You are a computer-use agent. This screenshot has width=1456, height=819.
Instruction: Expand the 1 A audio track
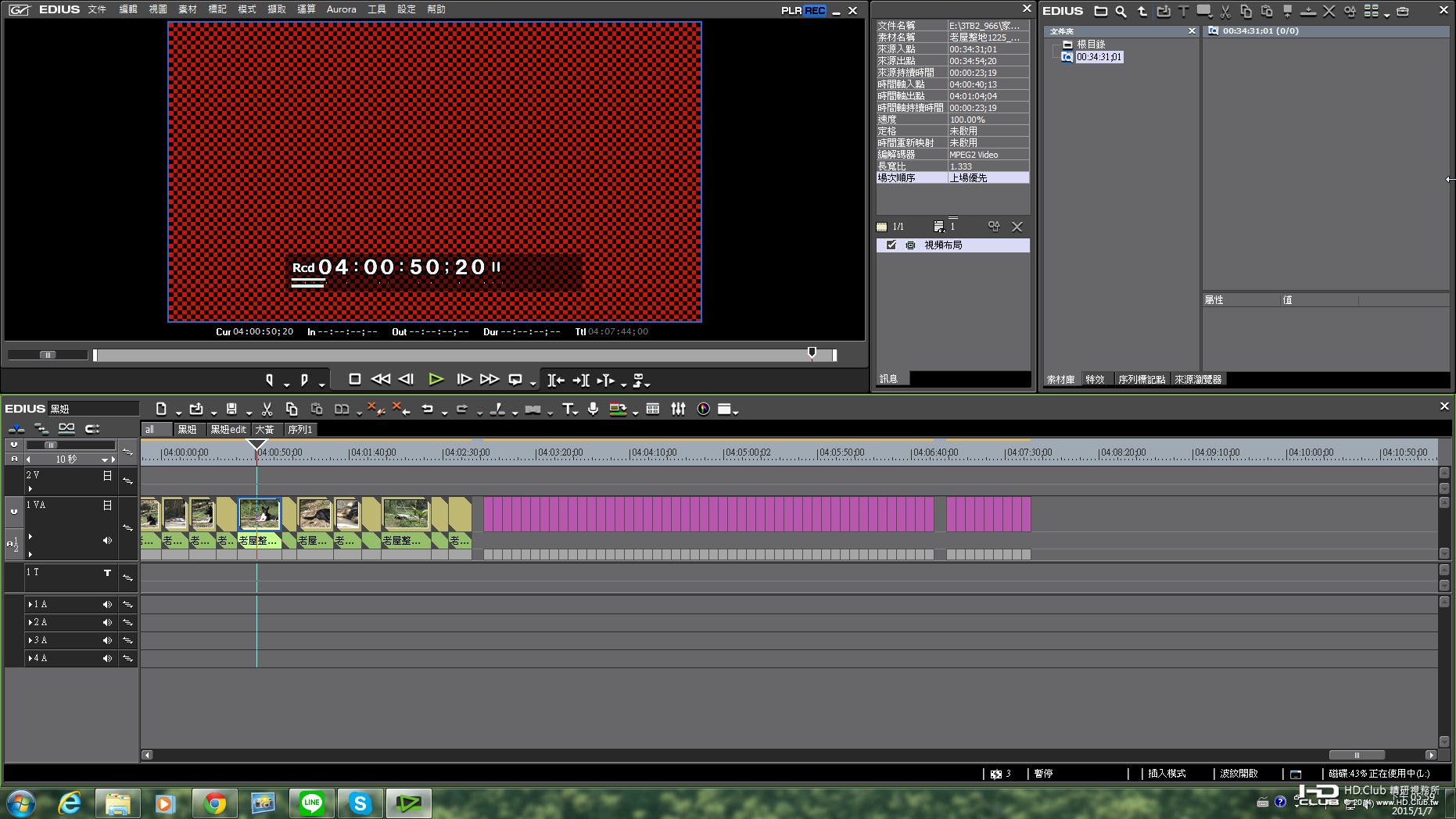[x=30, y=604]
